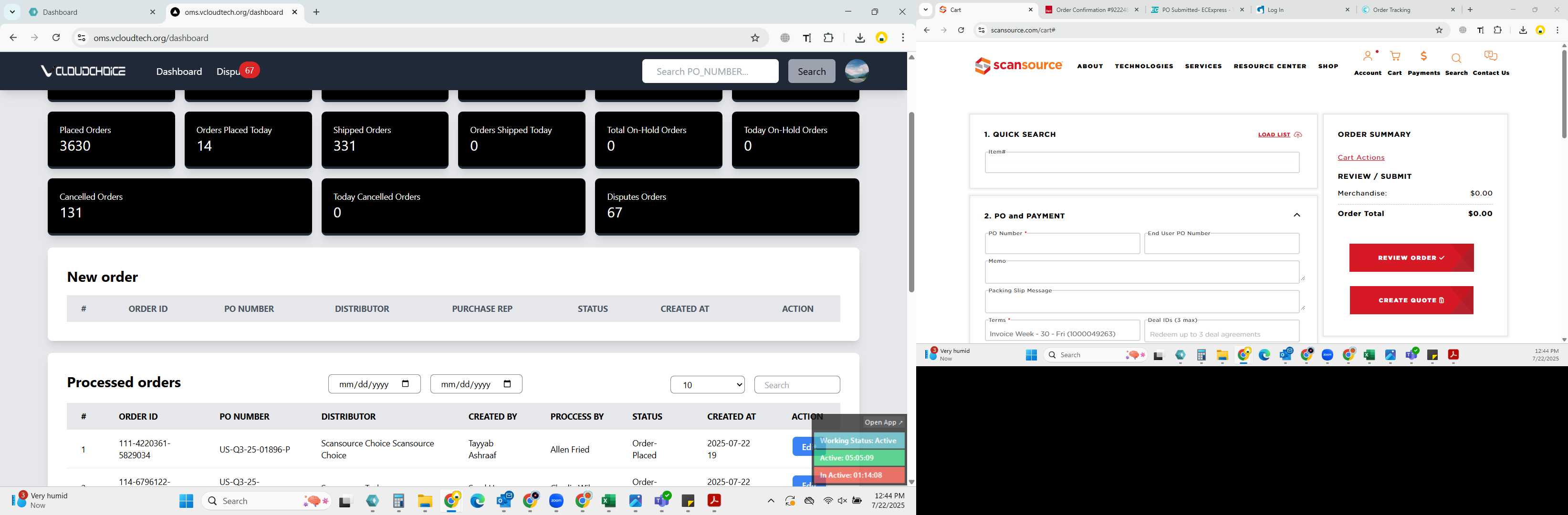
Task: Click the Scansource shopping Cart icon
Action: pyautogui.click(x=1394, y=57)
